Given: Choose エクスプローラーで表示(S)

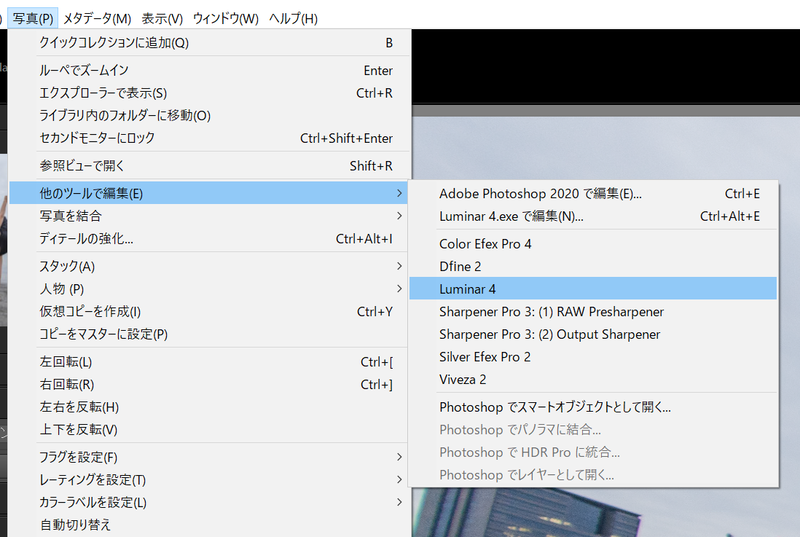Looking at the screenshot, I should pos(209,93).
